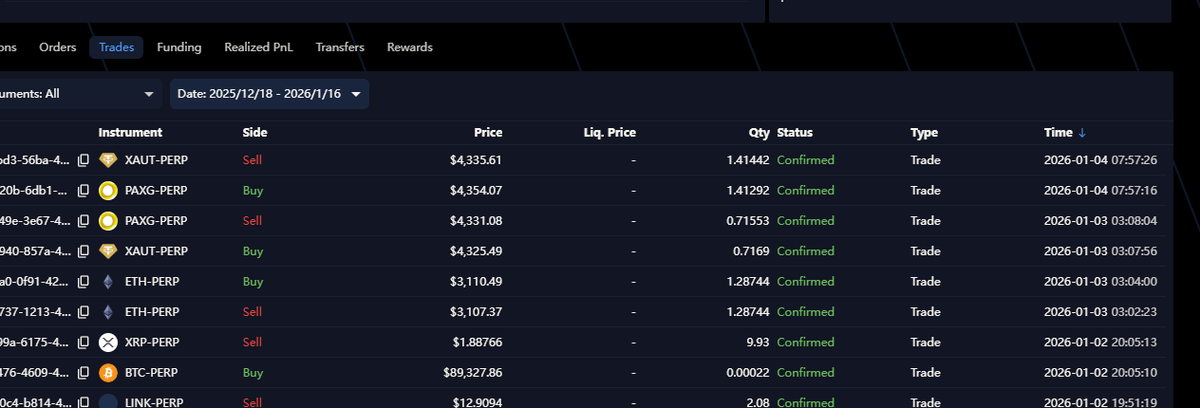Copy trade ID in PAXG-PERP $4,354.07 row
The width and height of the screenshot is (1200, 408).
tap(84, 190)
